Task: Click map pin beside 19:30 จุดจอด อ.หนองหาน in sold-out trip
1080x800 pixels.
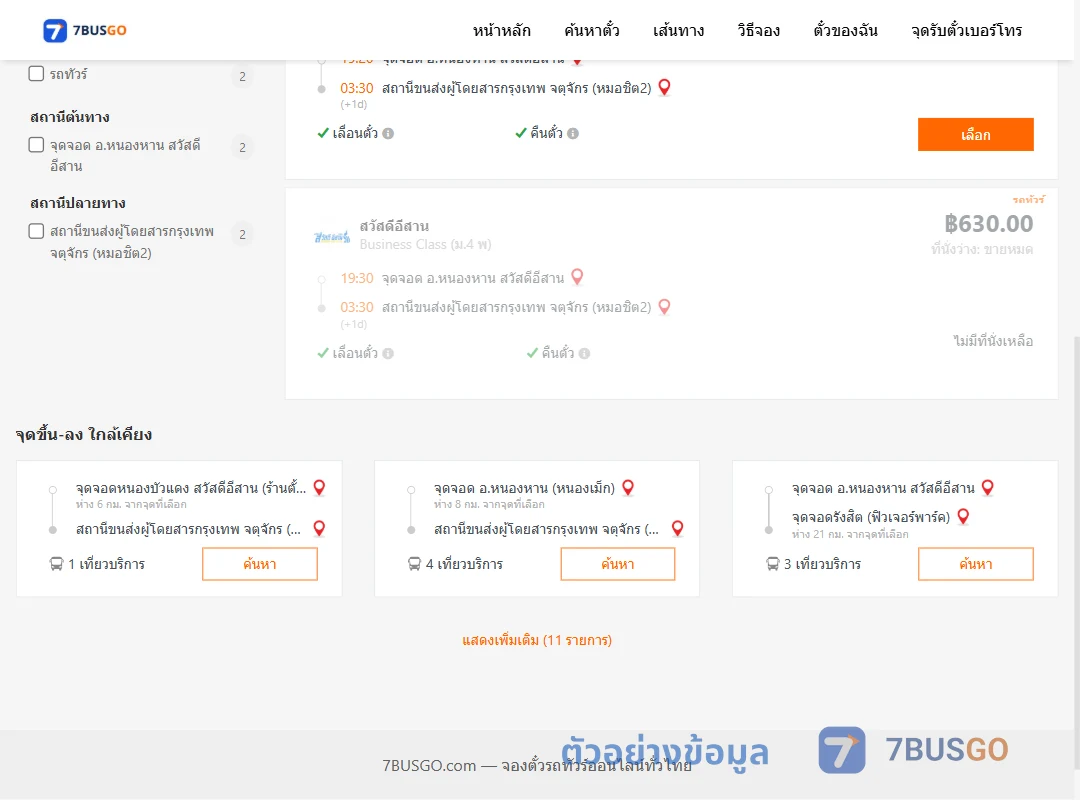Action: pos(577,277)
